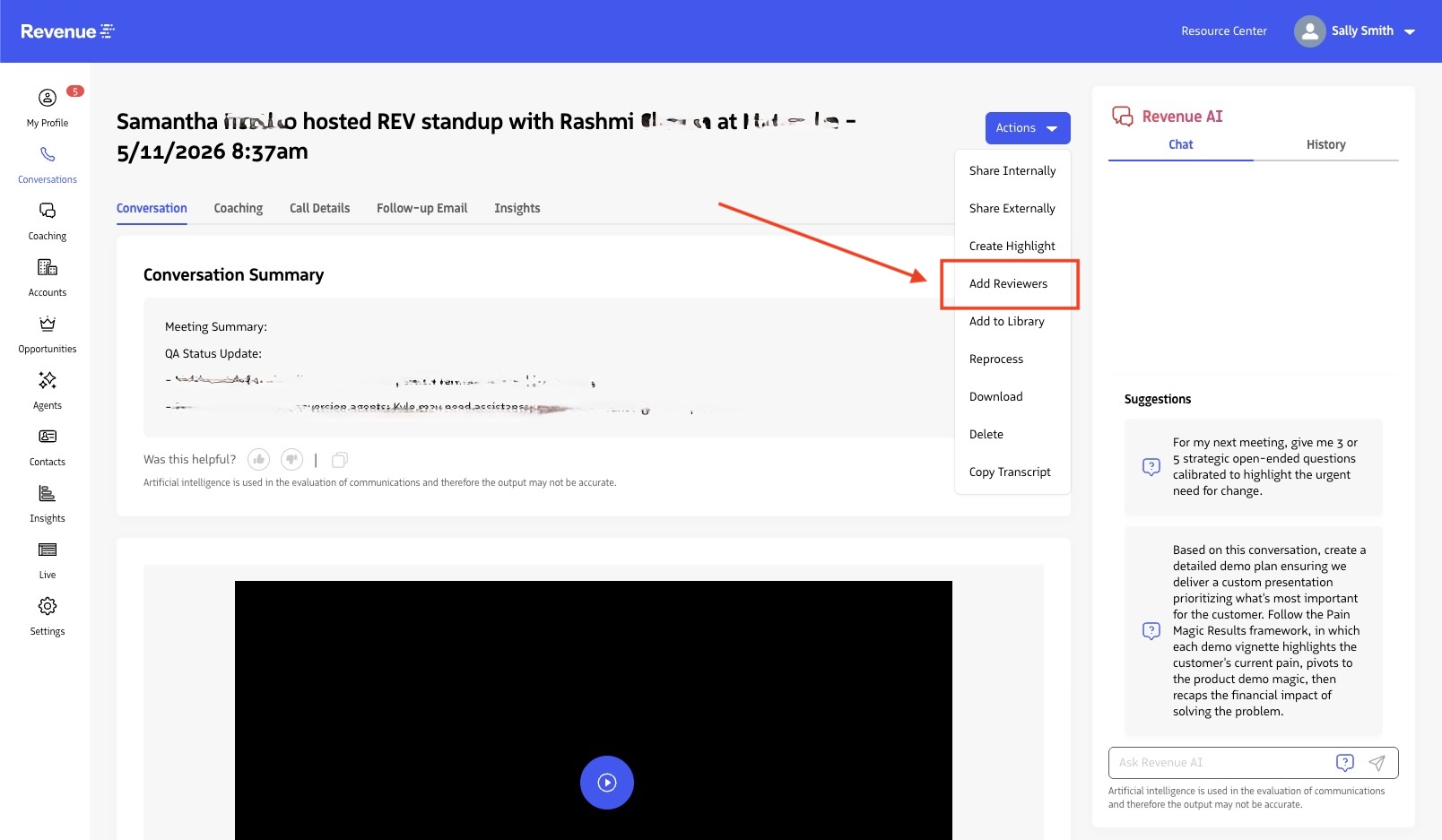Switch to Revenue AI History tab
This screenshot has width=1442, height=840.
pos(1326,144)
